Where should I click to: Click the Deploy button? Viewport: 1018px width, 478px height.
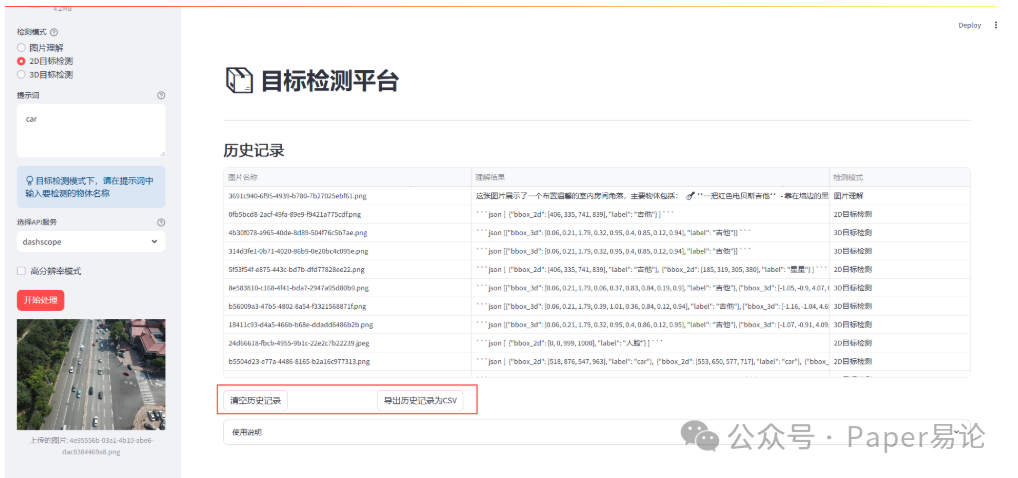970,25
